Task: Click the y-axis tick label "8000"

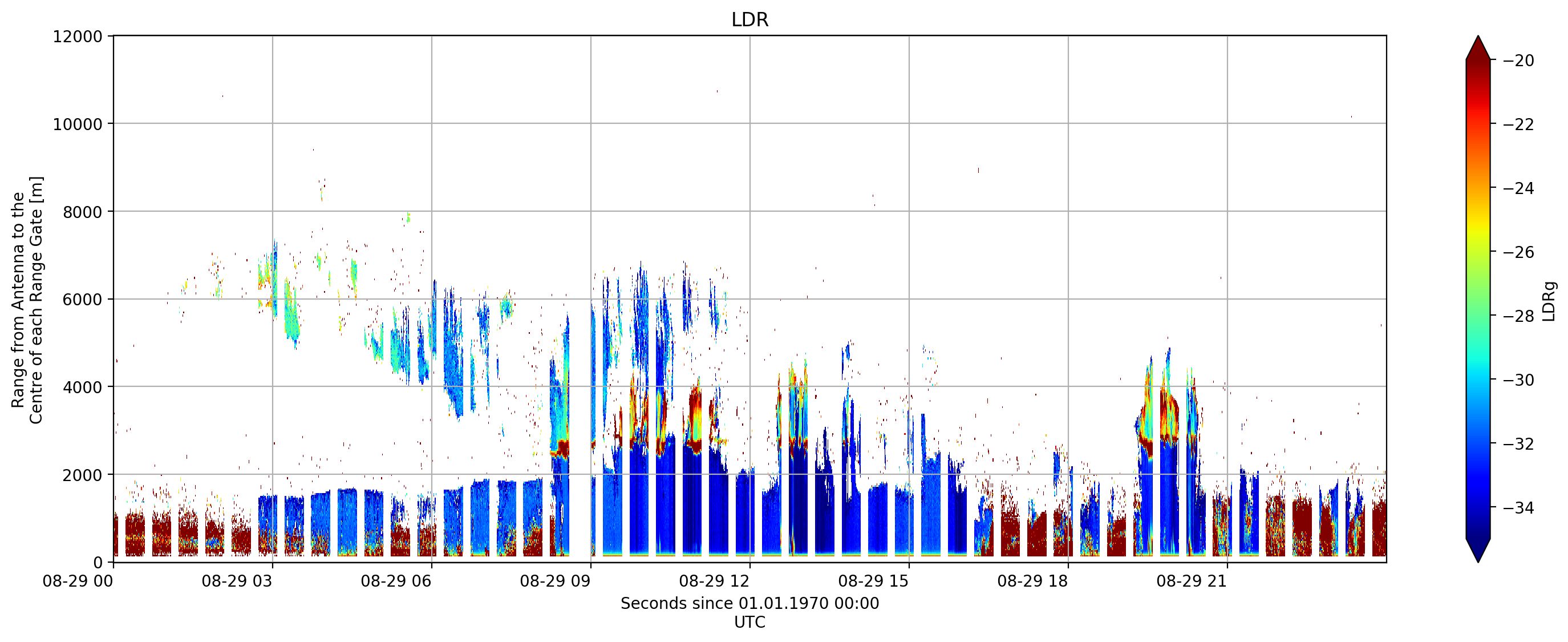Action: (x=83, y=212)
